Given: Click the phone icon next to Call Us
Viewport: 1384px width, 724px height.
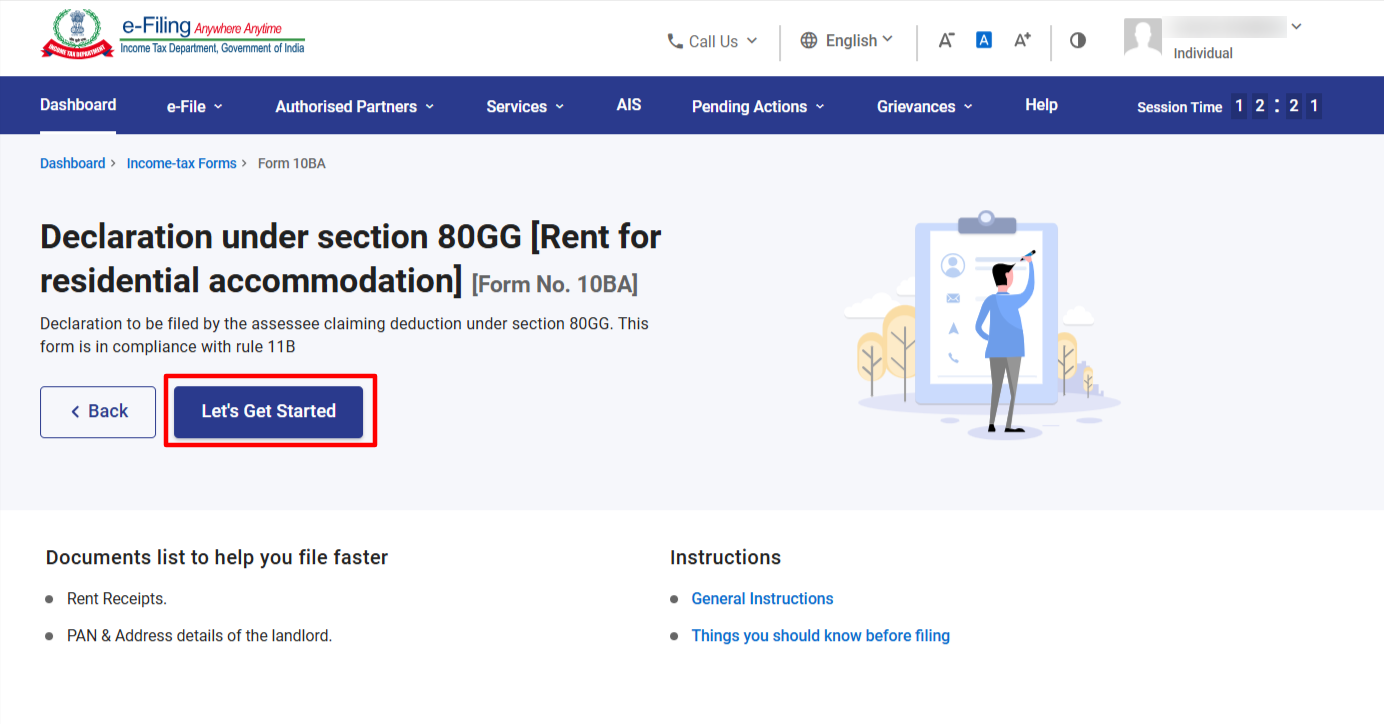Looking at the screenshot, I should [x=675, y=41].
